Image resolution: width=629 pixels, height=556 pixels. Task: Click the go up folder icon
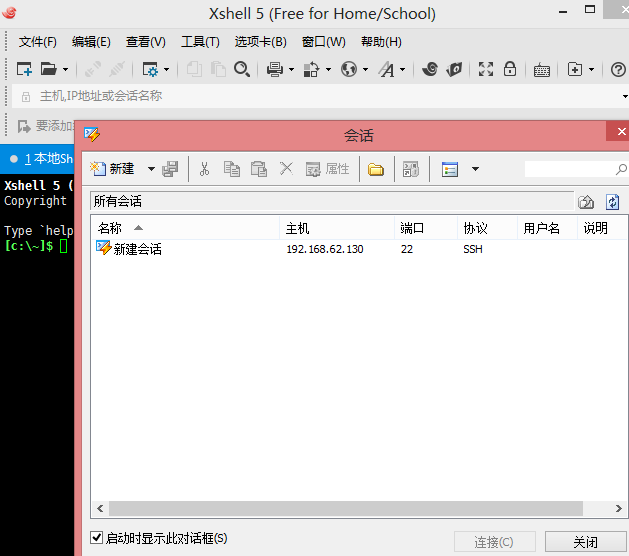586,202
